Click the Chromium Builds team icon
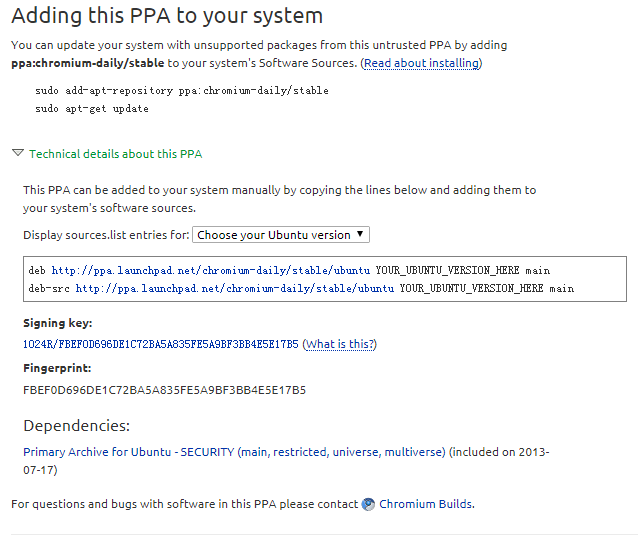This screenshot has height=540, width=638. click(369, 504)
